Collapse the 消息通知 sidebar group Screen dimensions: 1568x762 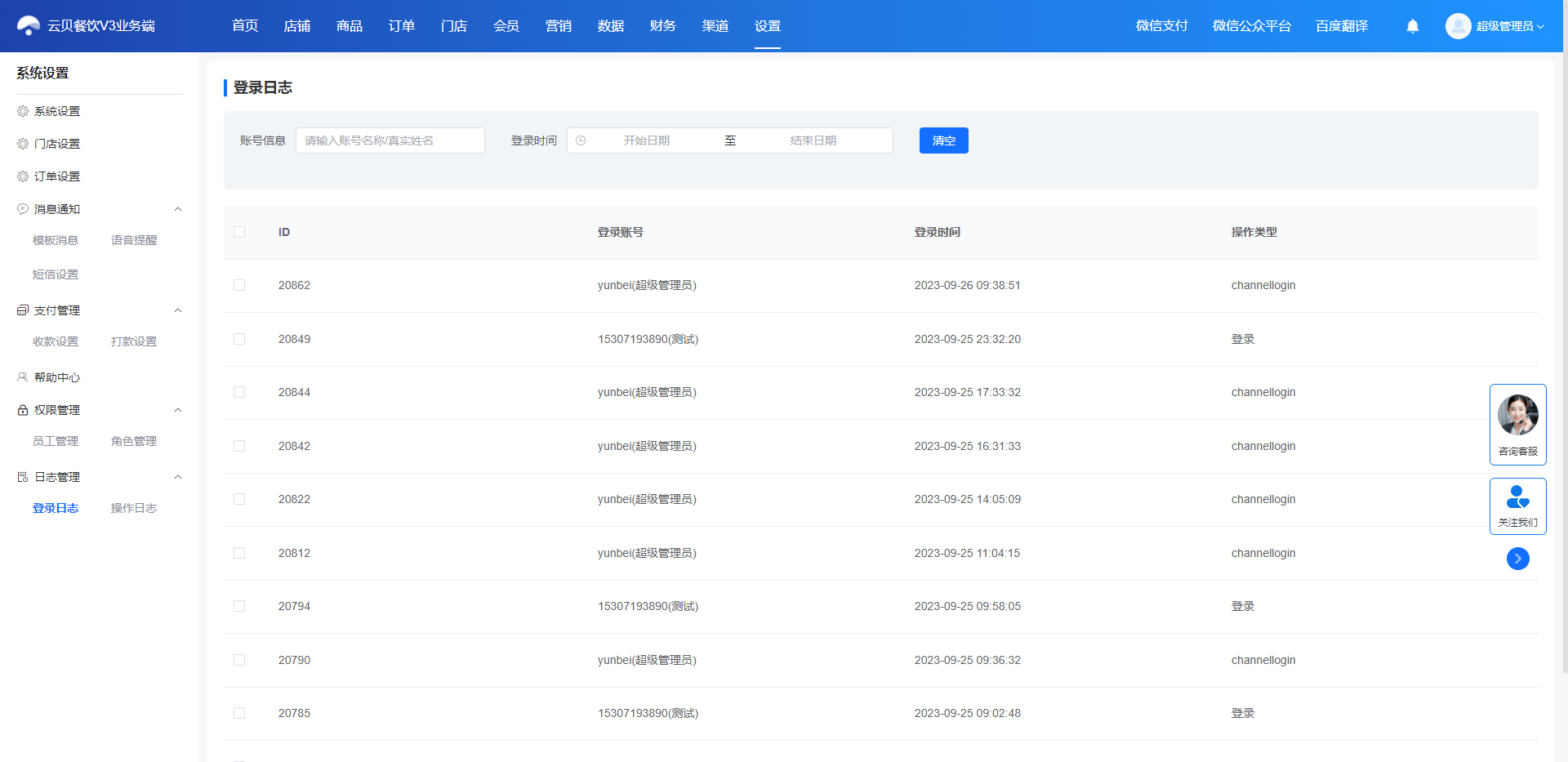click(x=178, y=209)
